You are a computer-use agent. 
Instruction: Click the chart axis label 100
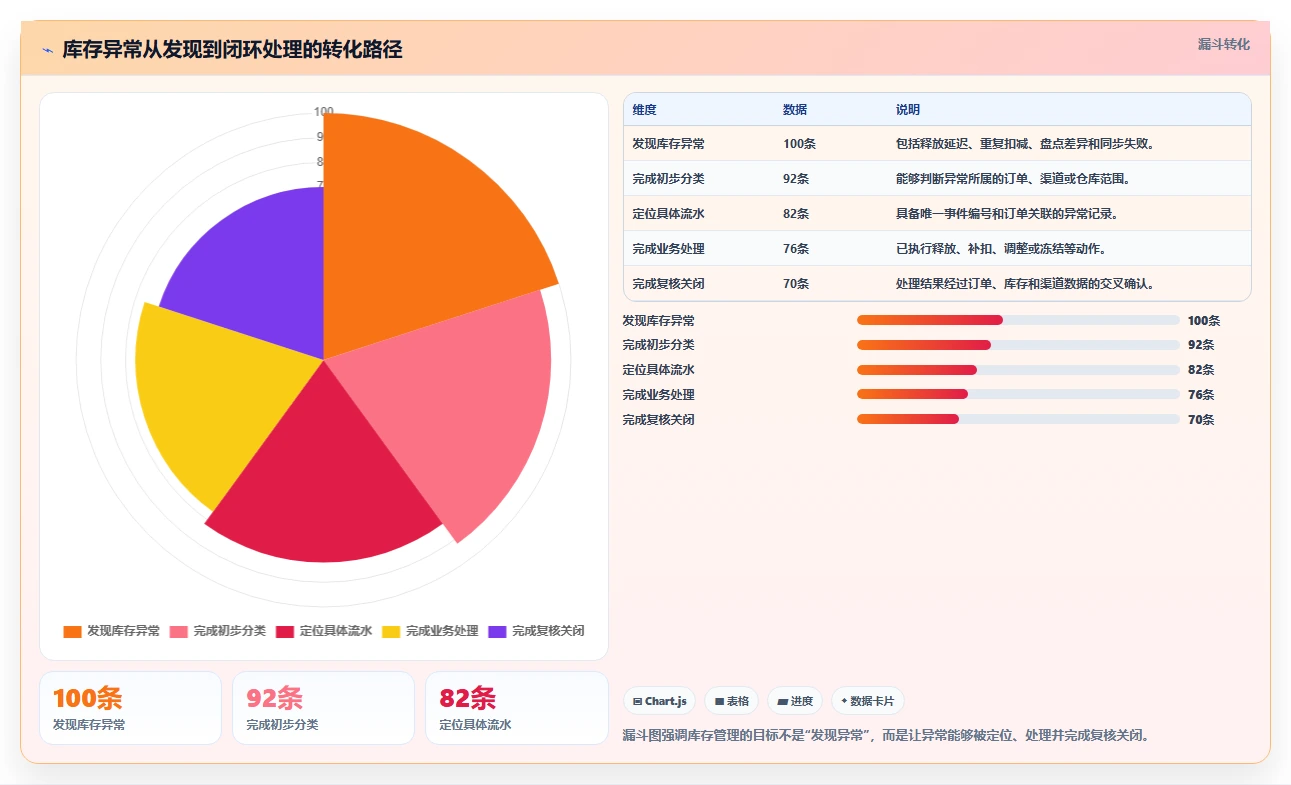tap(324, 112)
